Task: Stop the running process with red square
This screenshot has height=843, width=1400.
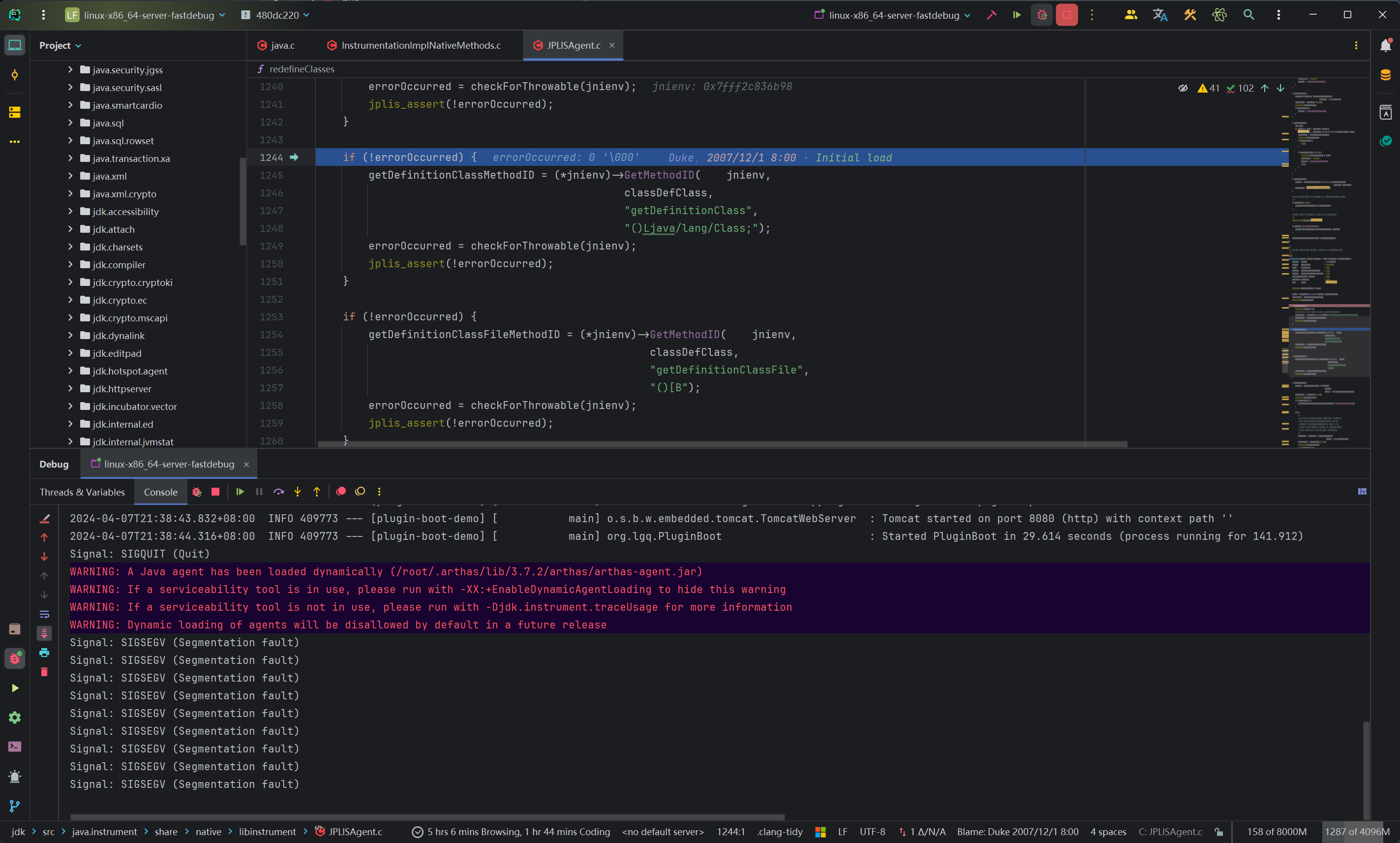Action: click(1067, 15)
